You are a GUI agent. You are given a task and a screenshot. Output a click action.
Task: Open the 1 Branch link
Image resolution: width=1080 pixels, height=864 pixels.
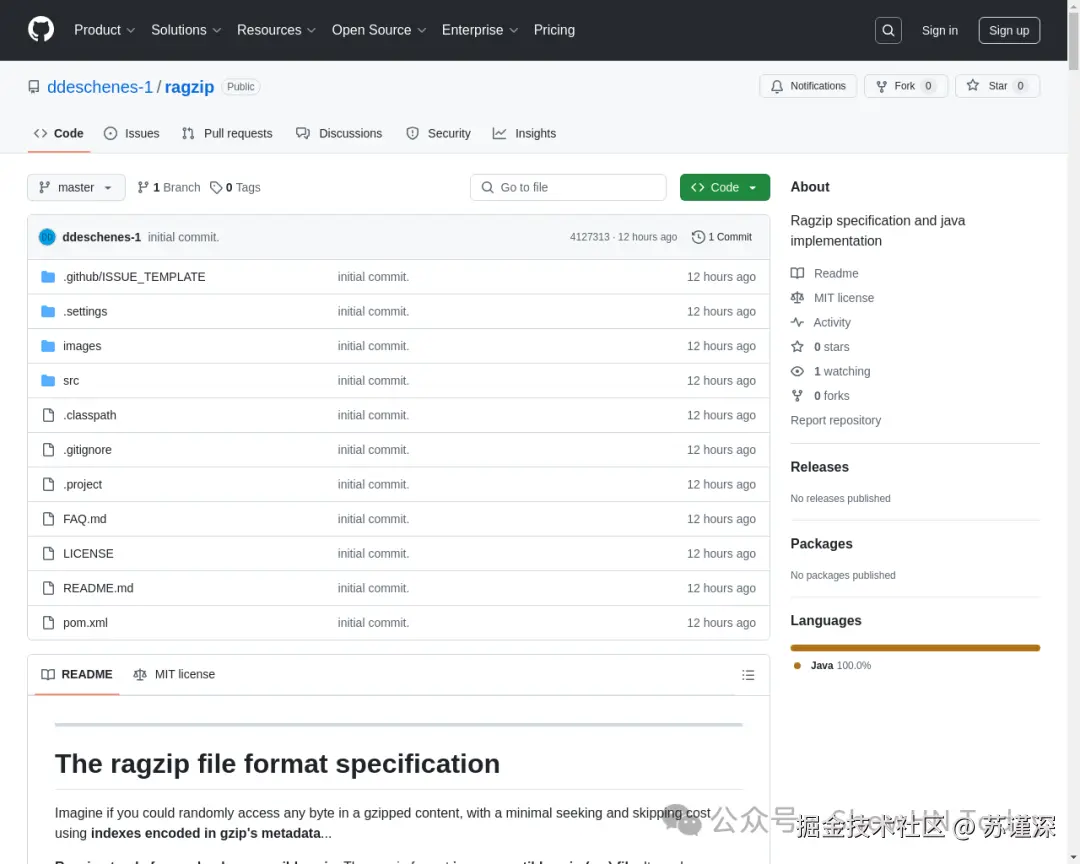(169, 187)
